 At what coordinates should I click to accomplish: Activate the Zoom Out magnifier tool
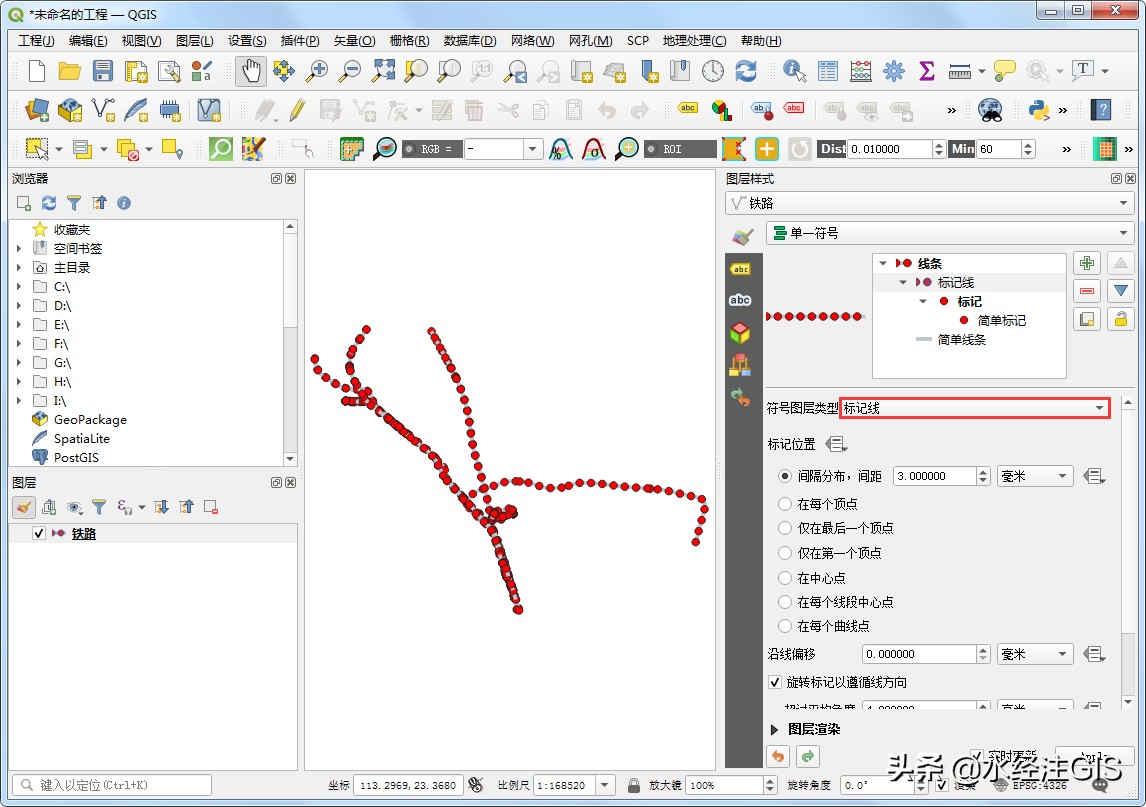pyautogui.click(x=350, y=71)
